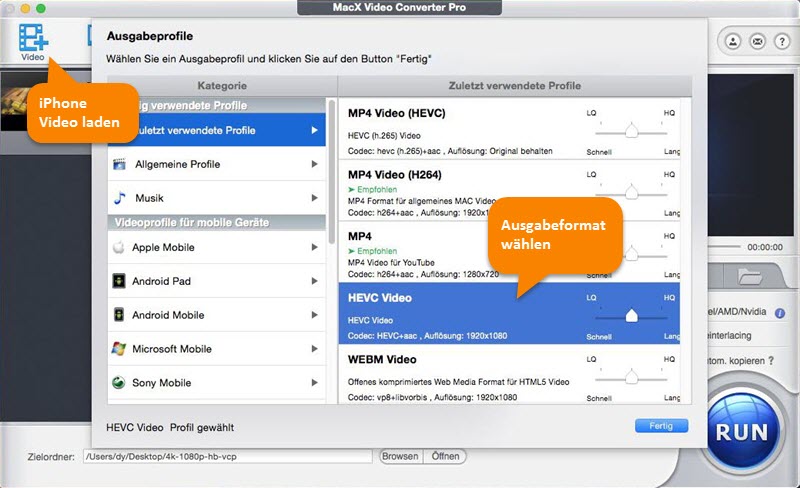
Task: Click the macOS green zoom button
Action: point(41,8)
